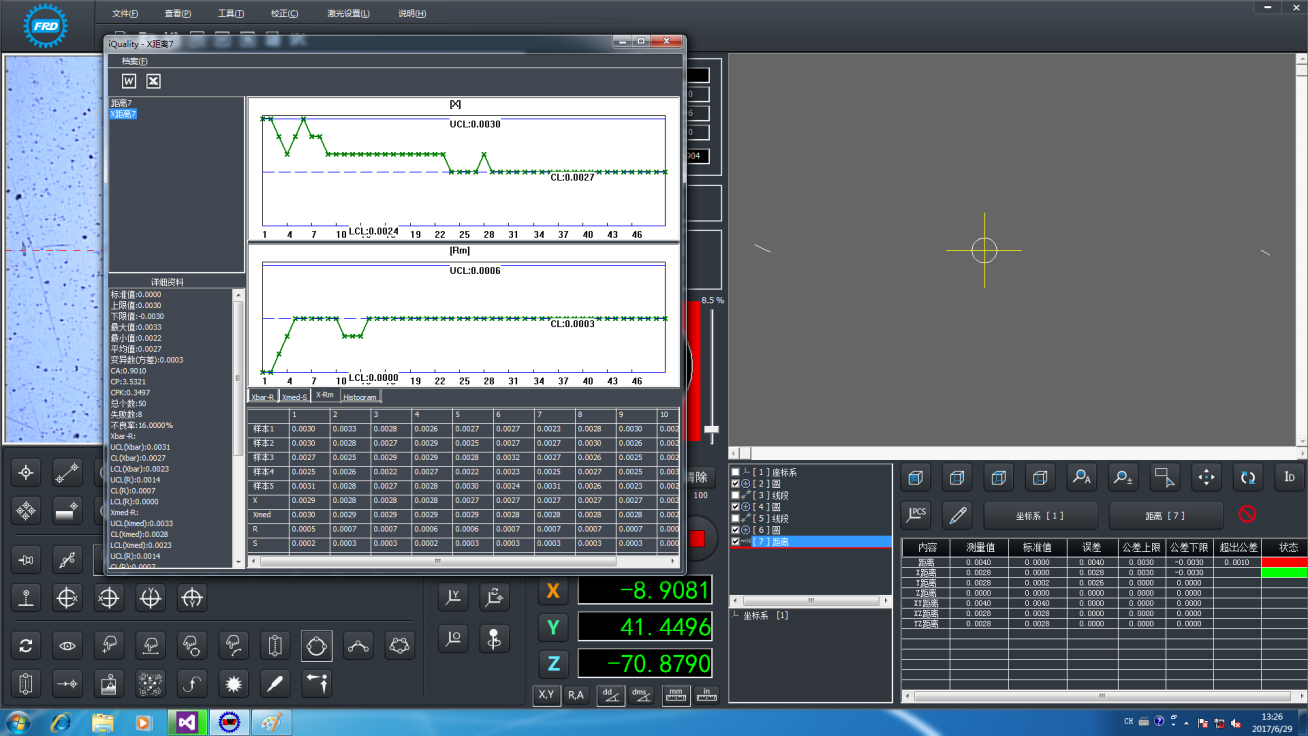Click the zoom auto magnifier icon
The height and width of the screenshot is (736, 1308).
coord(1081,477)
